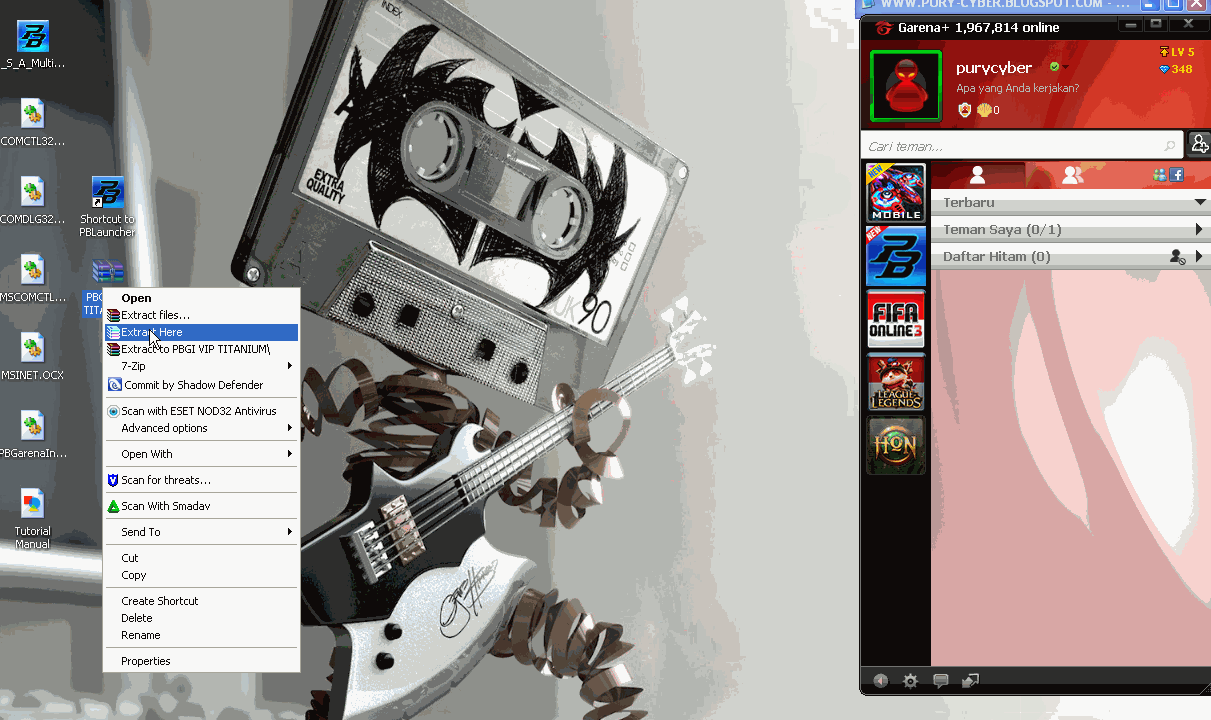Scan with ESET NOD32 Antivirus

coord(201,411)
